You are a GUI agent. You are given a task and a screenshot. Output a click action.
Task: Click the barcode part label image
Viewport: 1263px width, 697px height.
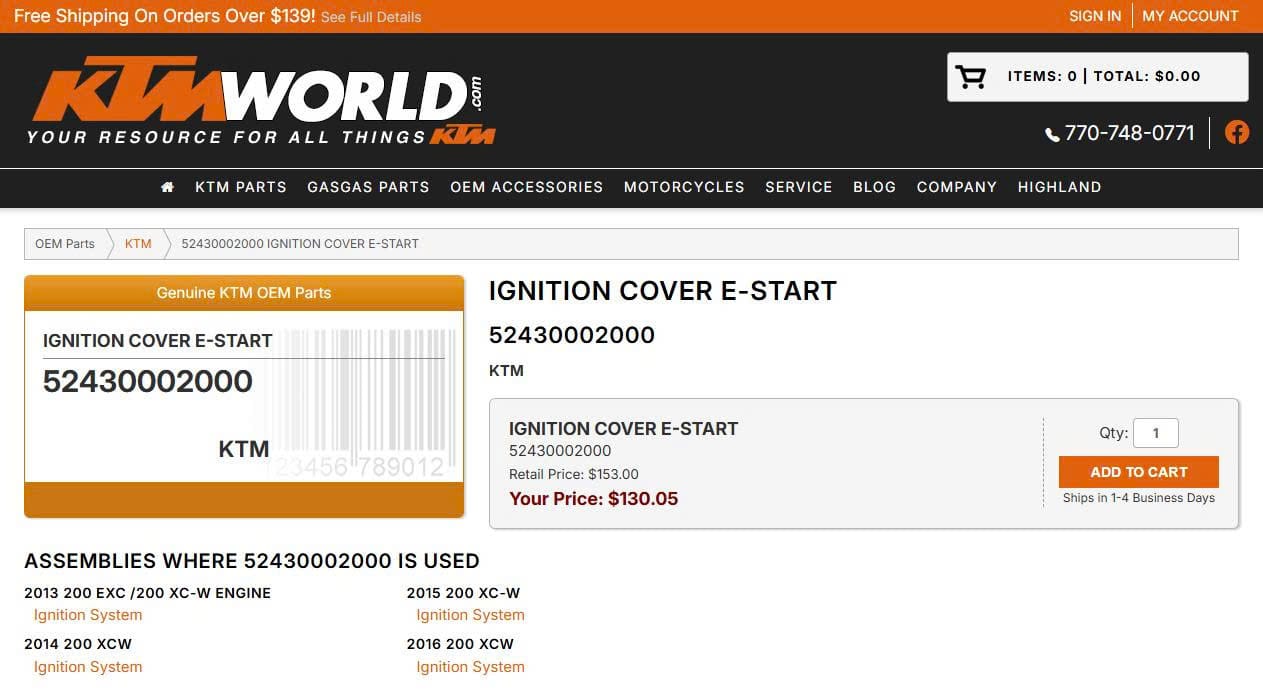coord(244,397)
